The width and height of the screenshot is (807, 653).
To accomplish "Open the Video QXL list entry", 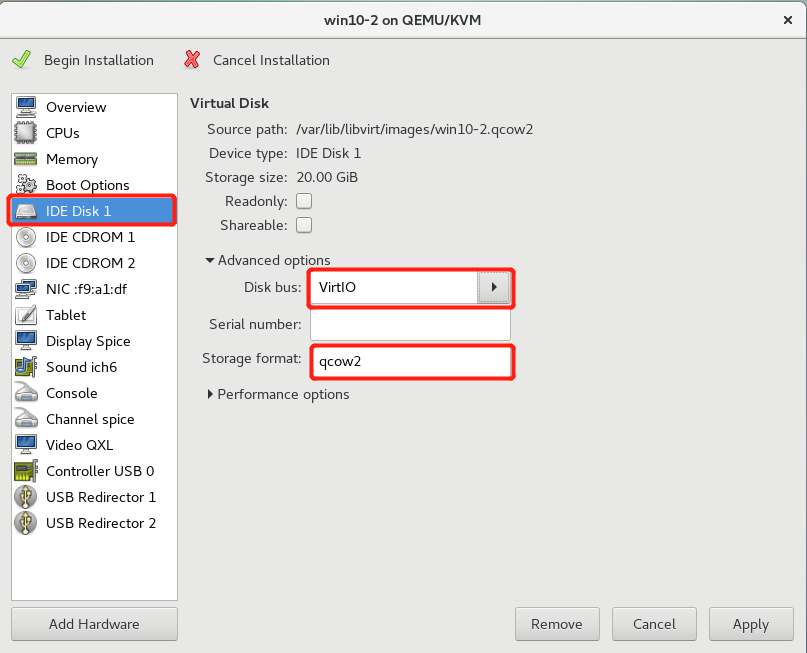I will click(x=94, y=445).
